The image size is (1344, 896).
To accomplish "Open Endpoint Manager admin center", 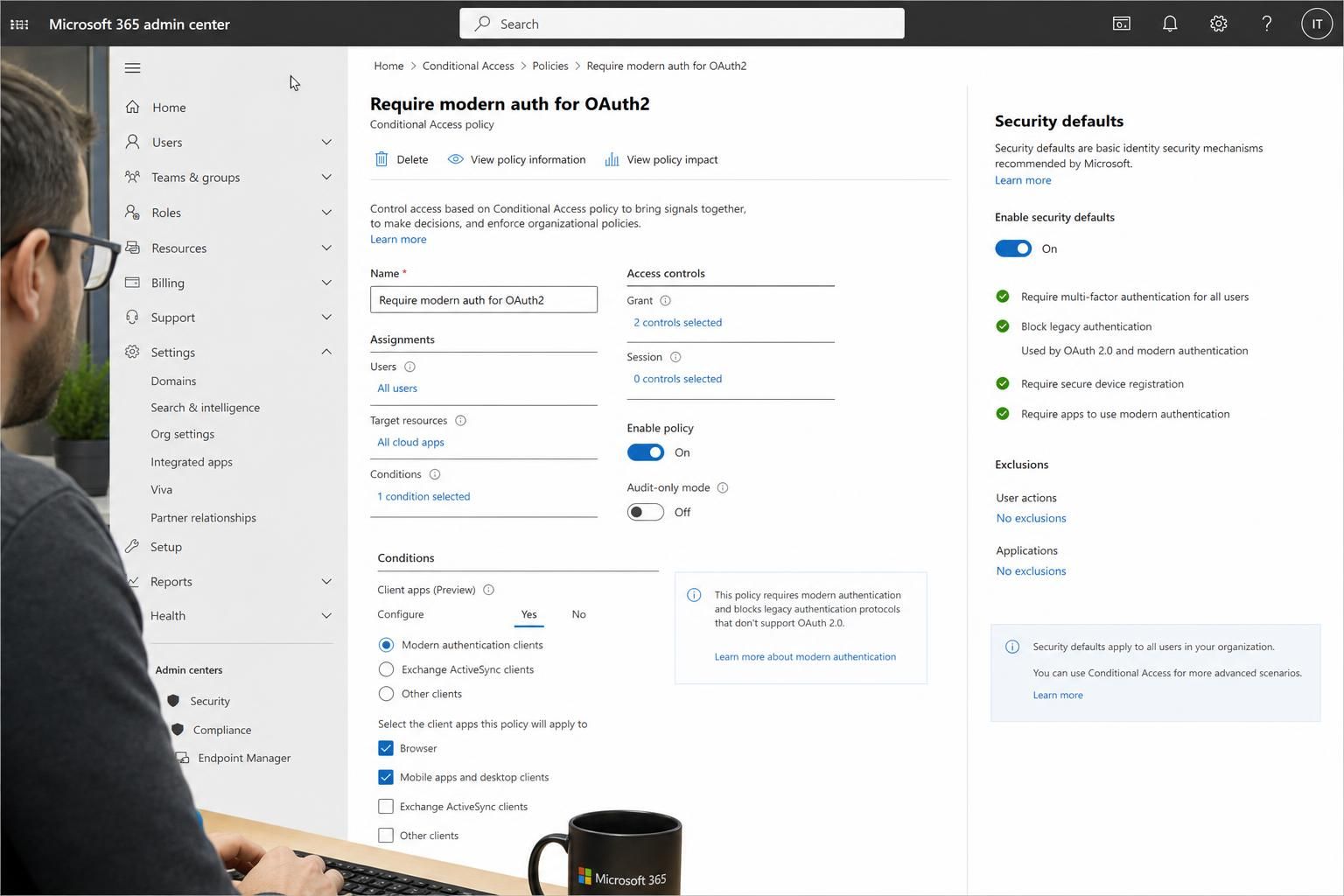I will (x=244, y=758).
